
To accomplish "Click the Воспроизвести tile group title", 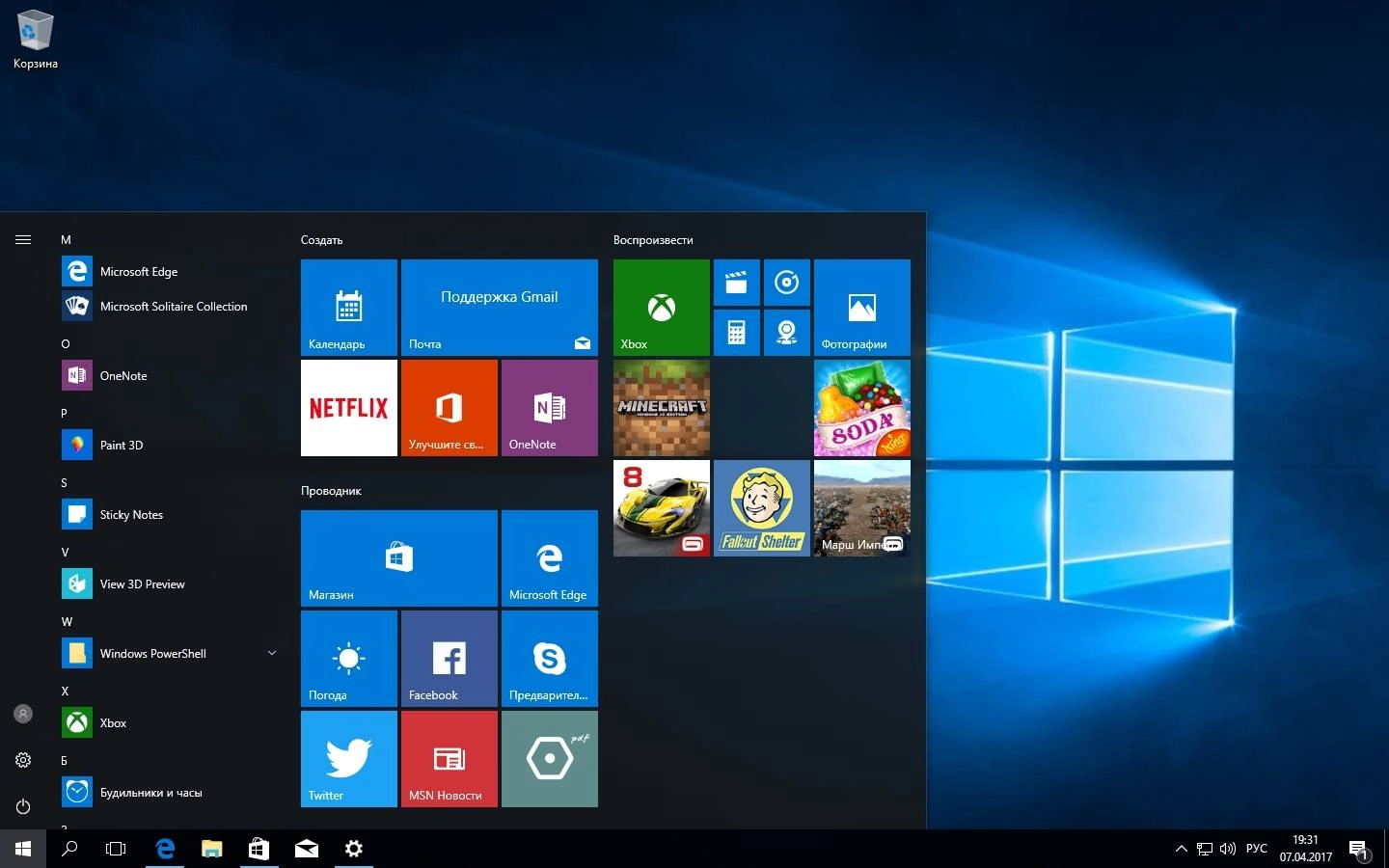I will coord(653,240).
